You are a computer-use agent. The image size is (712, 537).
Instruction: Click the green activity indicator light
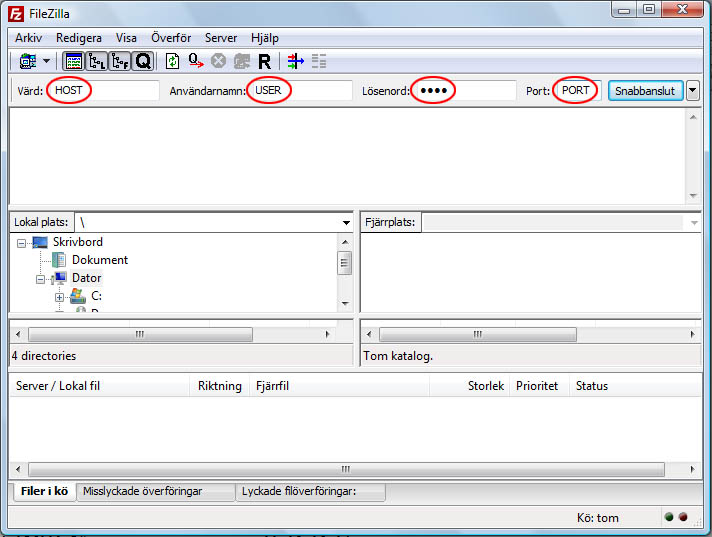point(669,517)
